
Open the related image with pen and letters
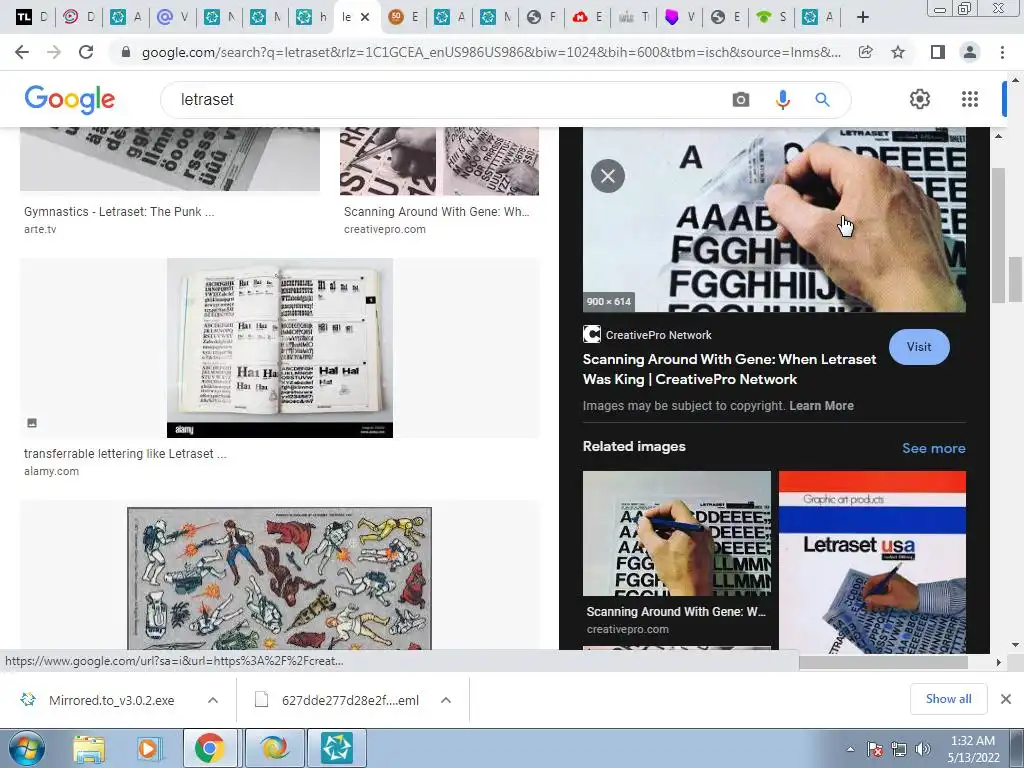pyautogui.click(x=677, y=534)
